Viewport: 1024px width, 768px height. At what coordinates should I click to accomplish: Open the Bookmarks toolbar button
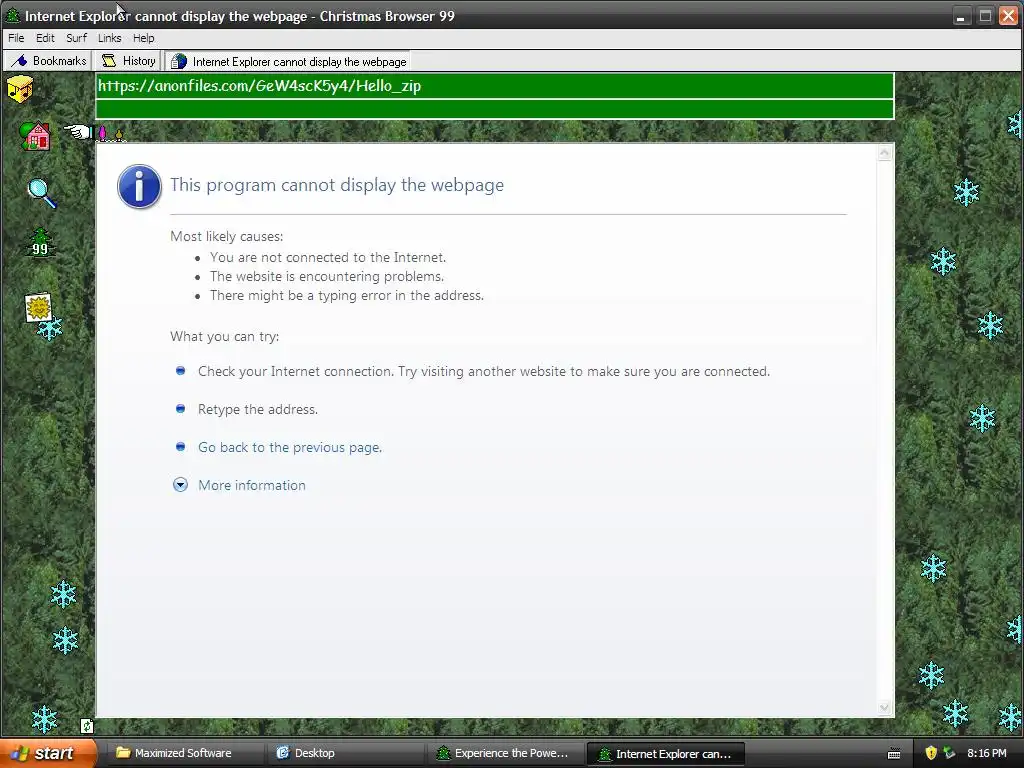tap(48, 61)
